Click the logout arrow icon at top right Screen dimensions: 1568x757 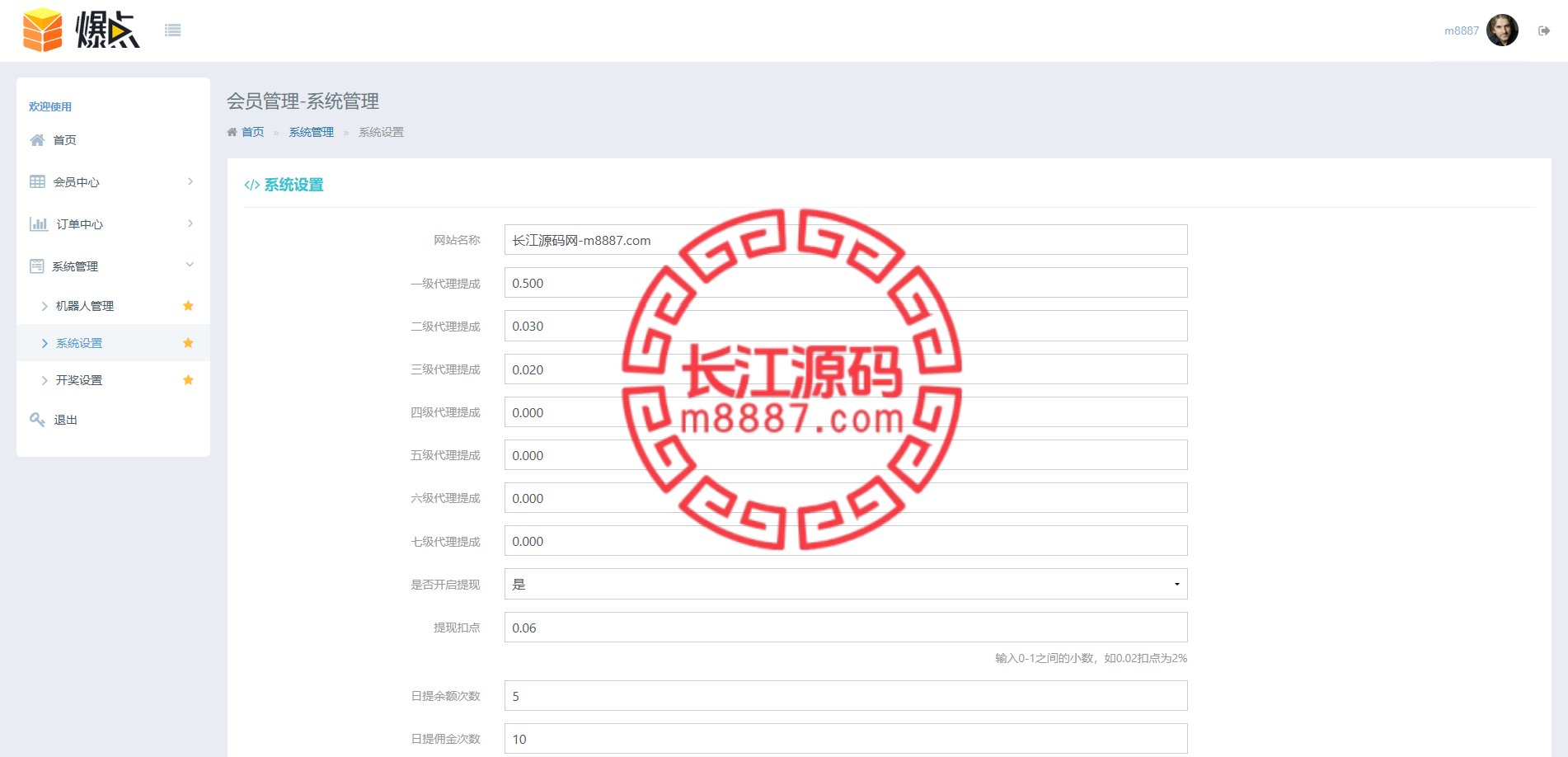[1544, 31]
